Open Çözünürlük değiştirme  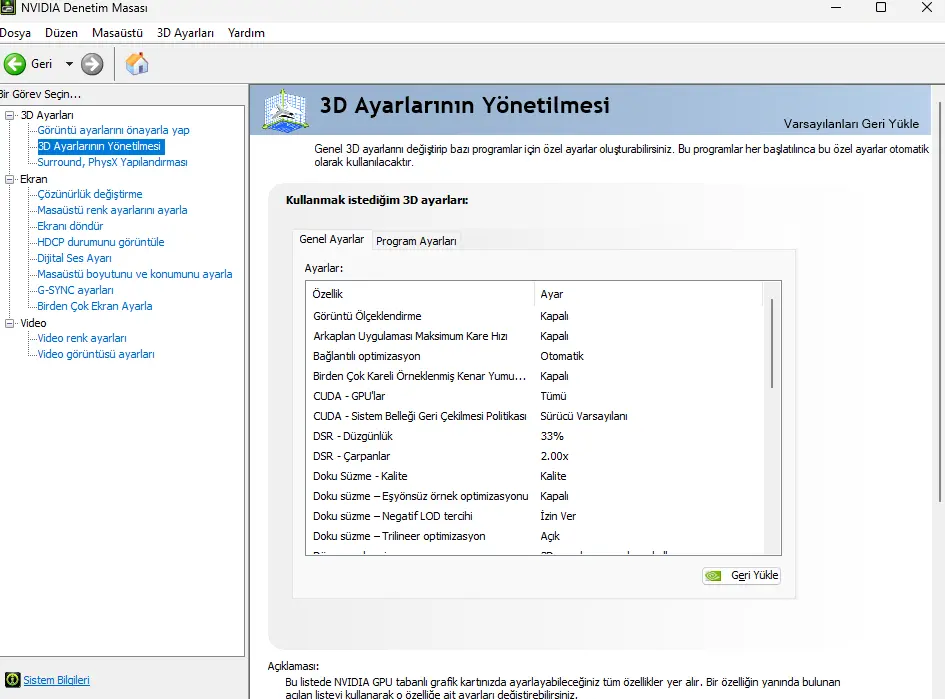(90, 194)
